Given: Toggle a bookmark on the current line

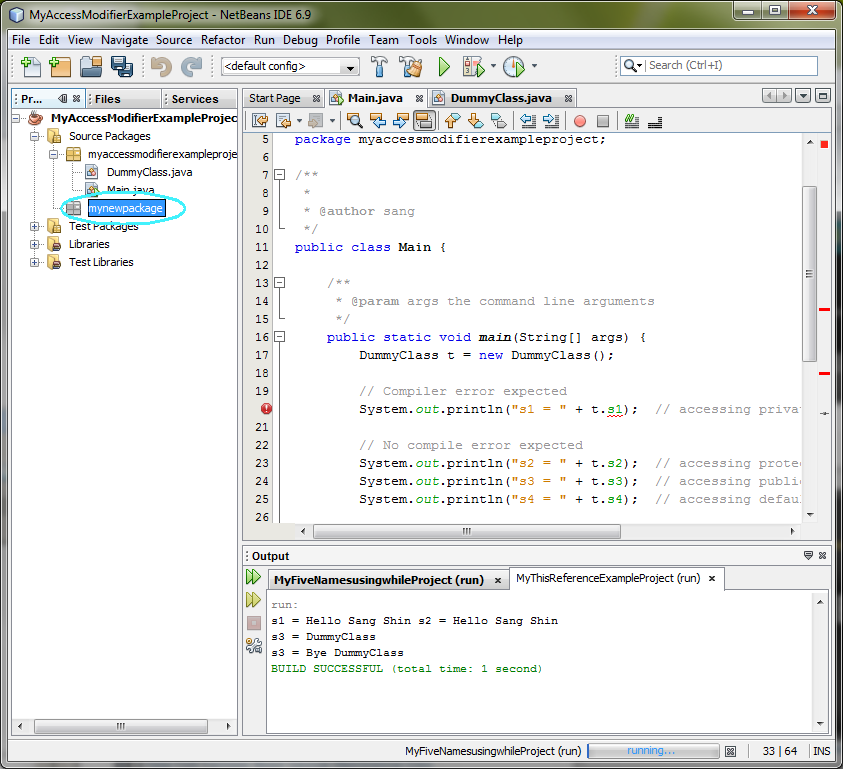Looking at the screenshot, I should (x=499, y=121).
